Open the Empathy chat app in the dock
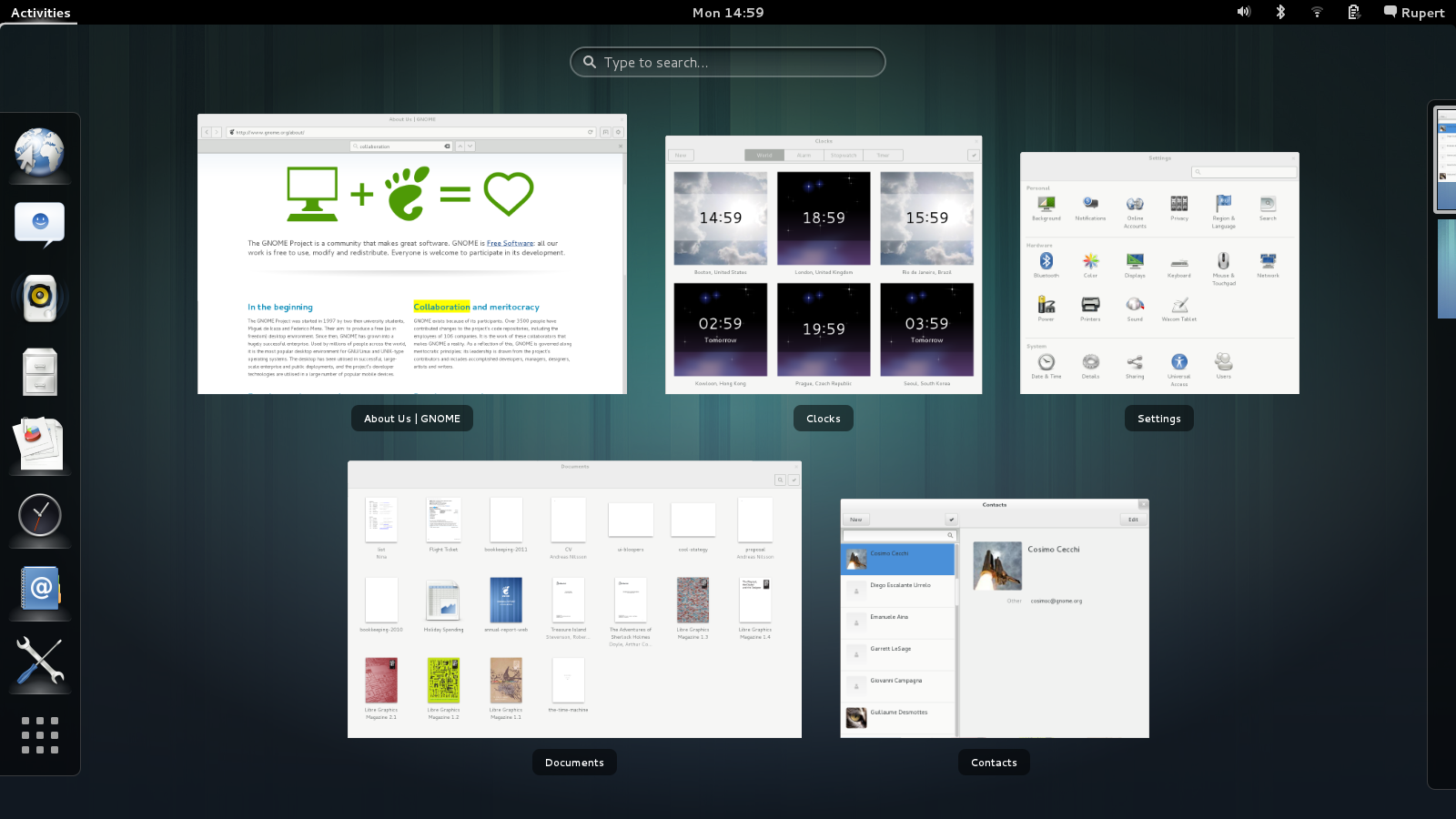 click(39, 221)
